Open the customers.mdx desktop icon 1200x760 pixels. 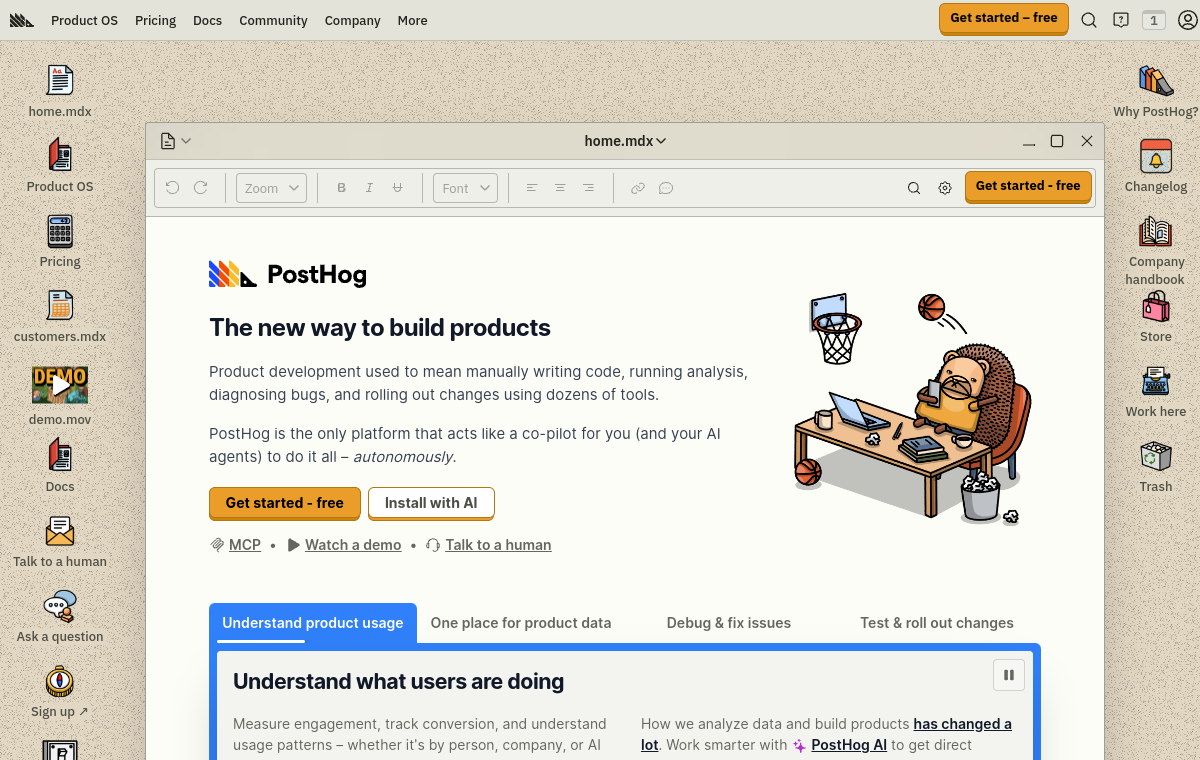point(60,306)
